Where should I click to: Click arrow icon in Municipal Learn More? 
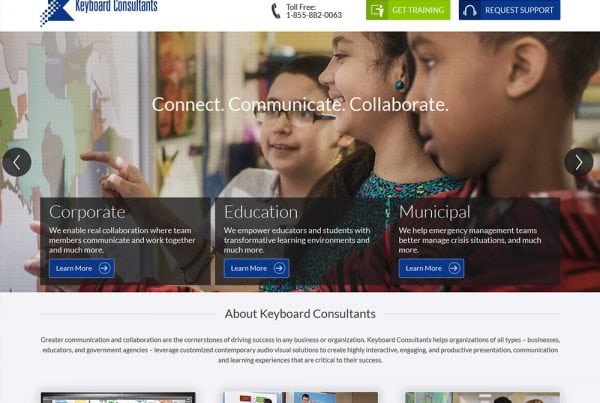click(454, 268)
